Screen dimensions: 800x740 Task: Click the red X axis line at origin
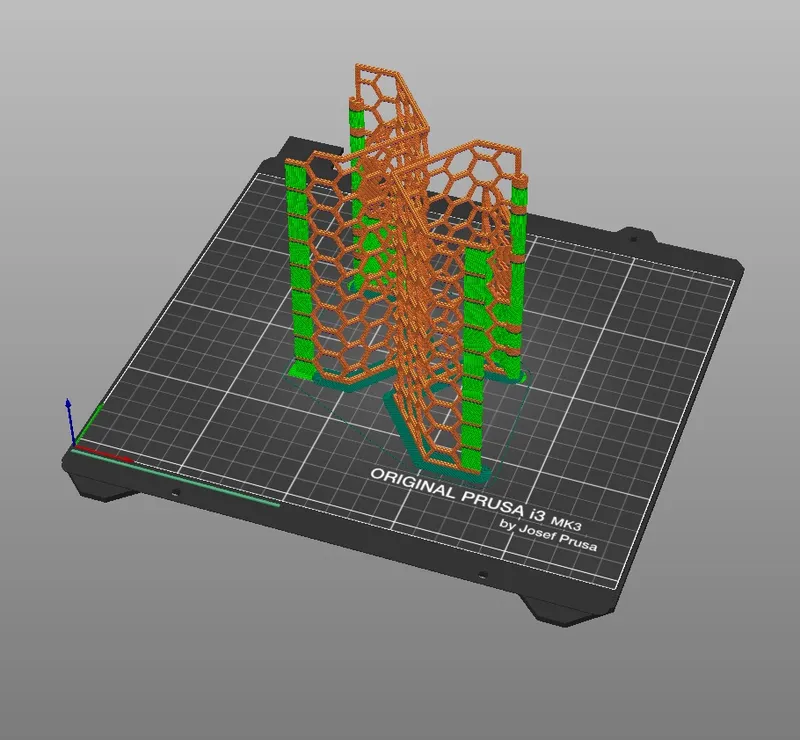[105, 454]
